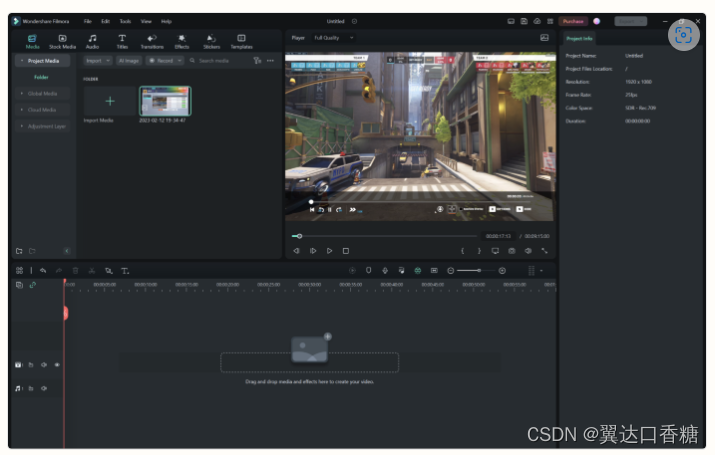Open the Media tab in top toolbar
This screenshot has height=455, width=715.
pyautogui.click(x=32, y=41)
